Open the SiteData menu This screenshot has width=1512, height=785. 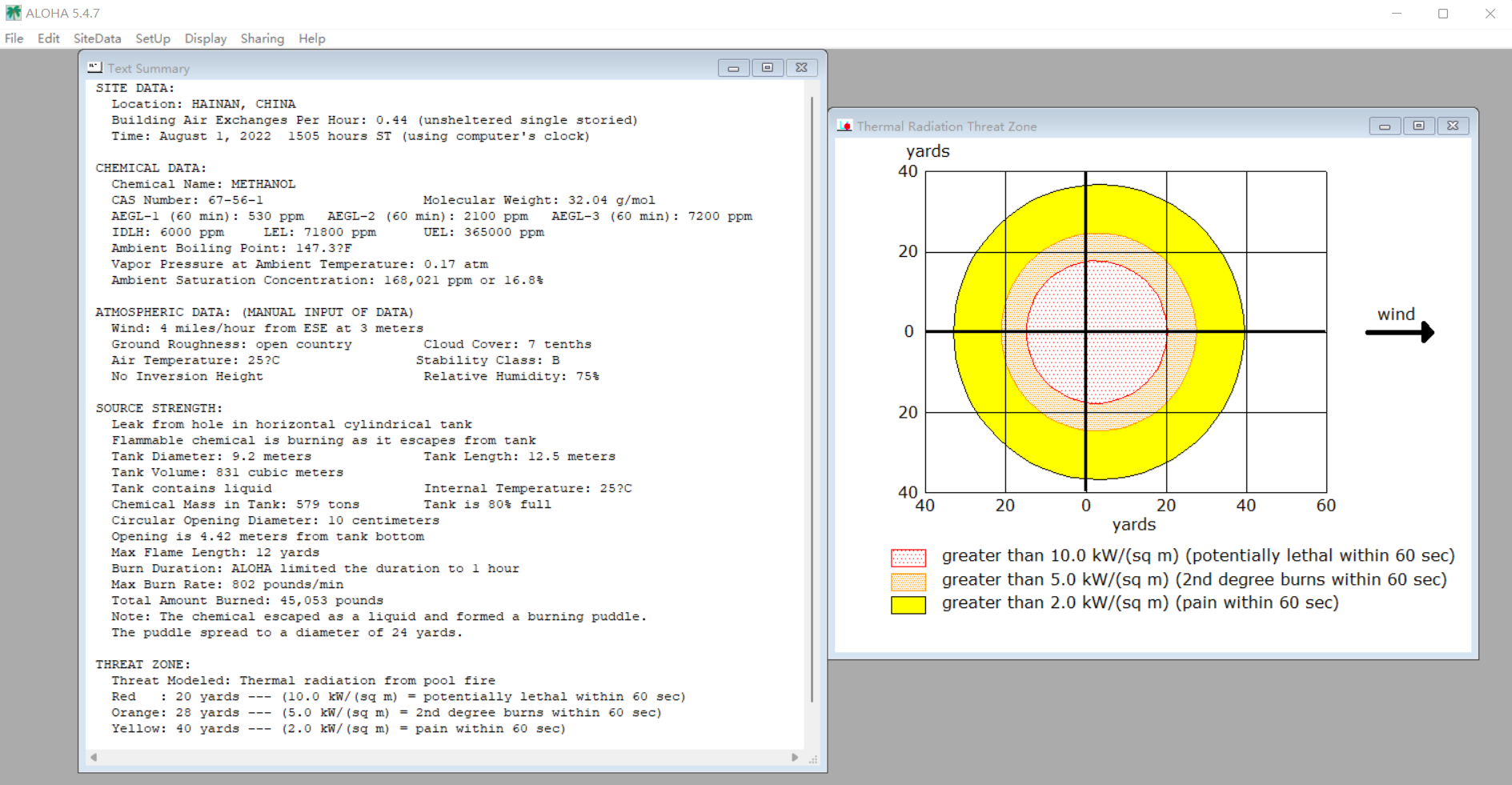pyautogui.click(x=98, y=38)
